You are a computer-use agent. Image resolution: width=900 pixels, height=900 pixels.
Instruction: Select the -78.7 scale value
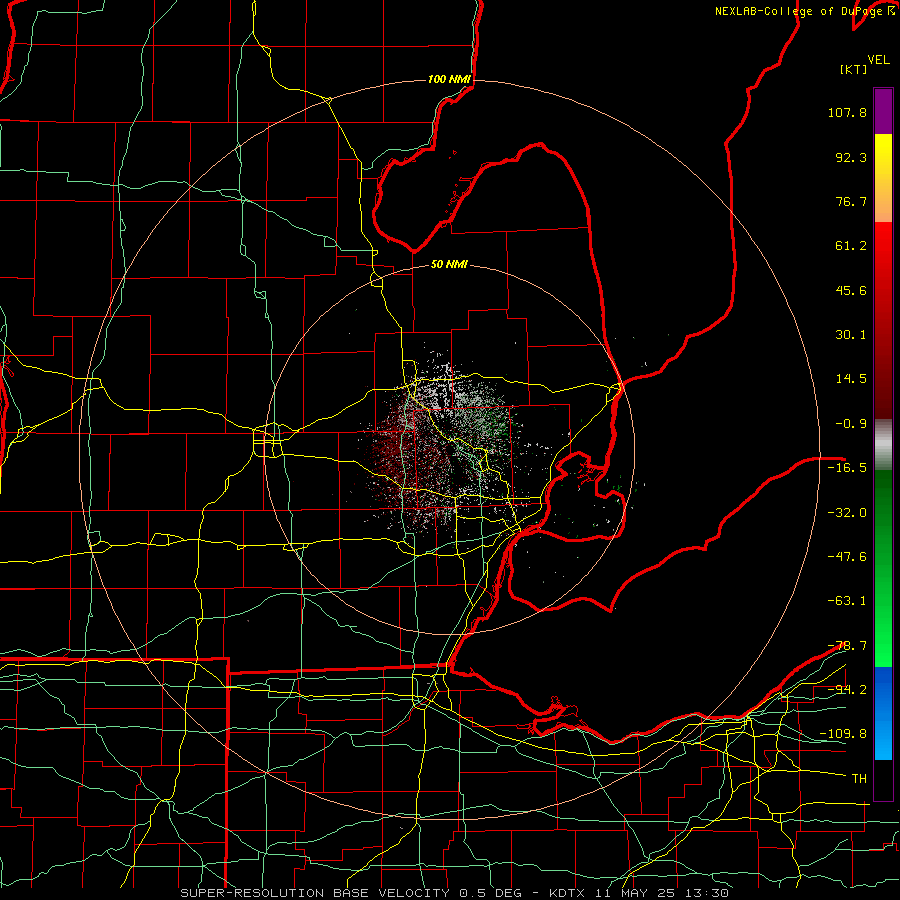[x=847, y=646]
